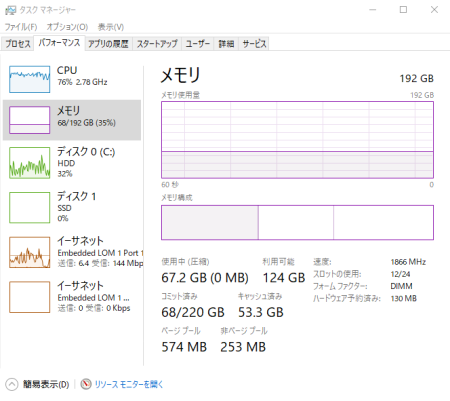The height and width of the screenshot is (401, 450).
Task: Switch to the ユーザー tab
Action: point(197,44)
